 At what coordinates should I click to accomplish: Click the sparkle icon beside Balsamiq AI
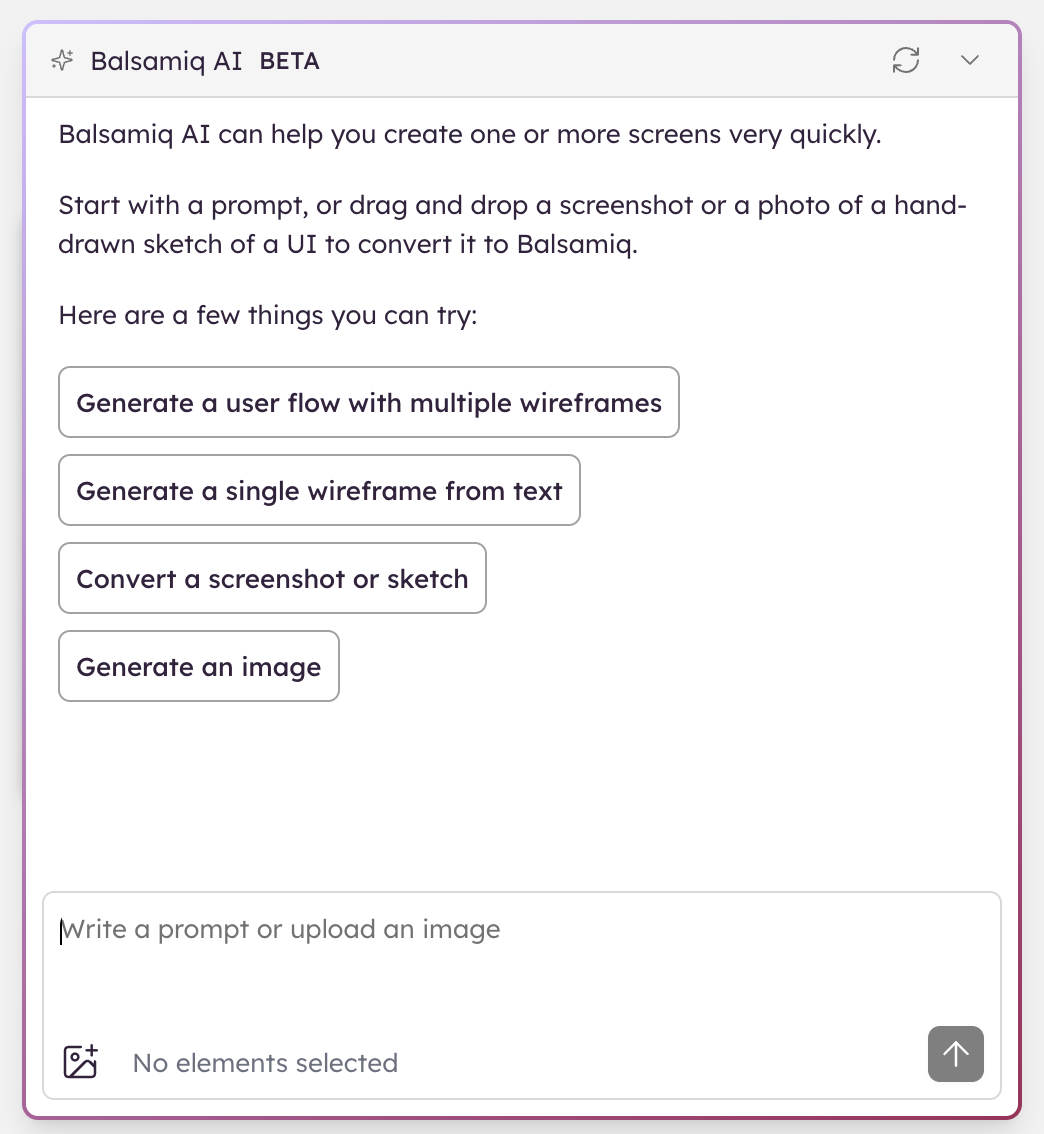[x=62, y=61]
